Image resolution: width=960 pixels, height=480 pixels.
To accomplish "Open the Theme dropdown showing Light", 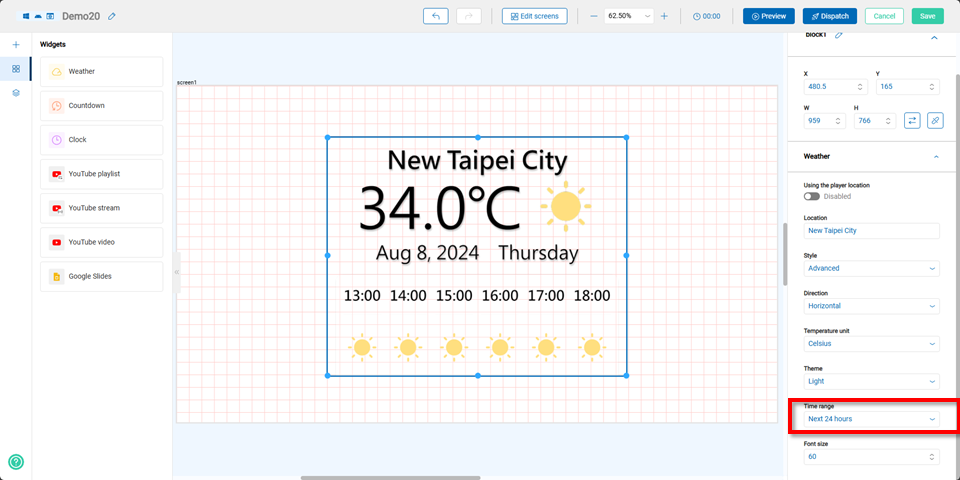I will (871, 381).
